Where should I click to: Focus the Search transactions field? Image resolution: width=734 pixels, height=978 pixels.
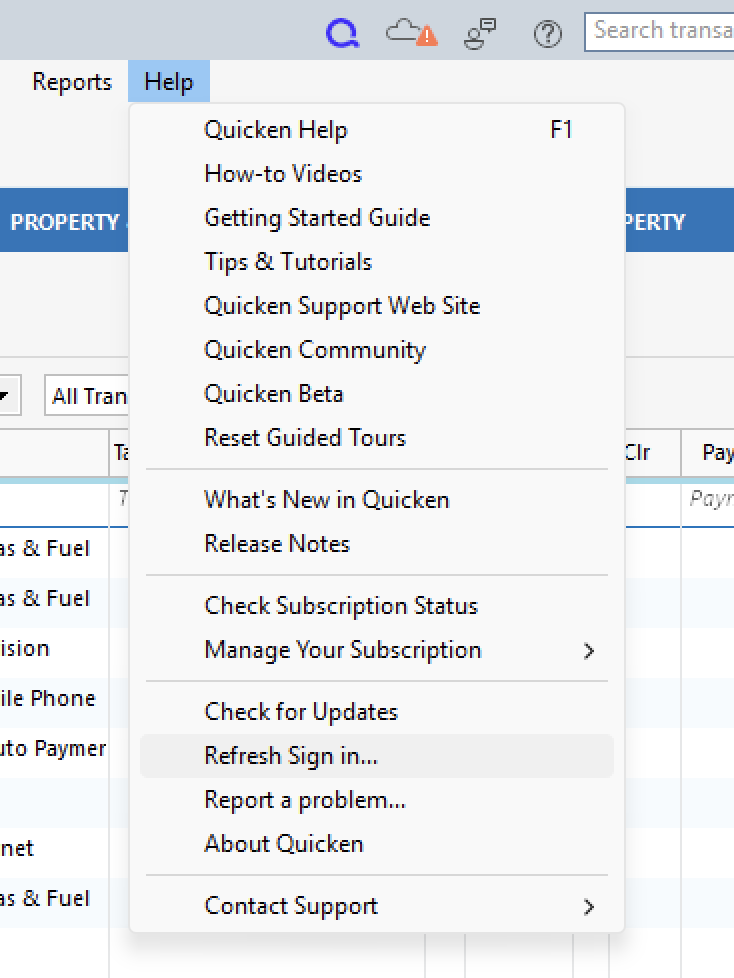659,31
